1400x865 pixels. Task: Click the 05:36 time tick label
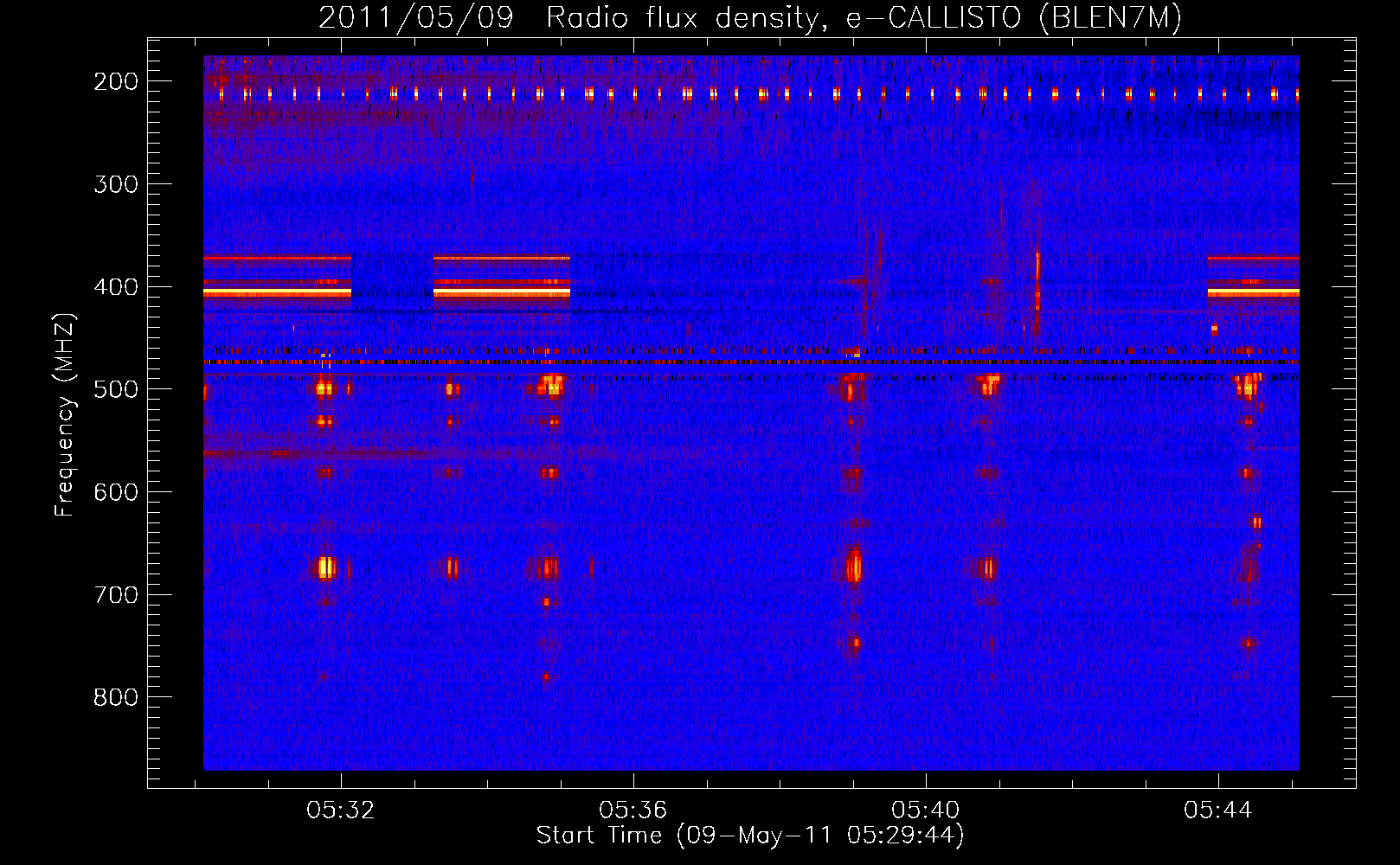[633, 811]
